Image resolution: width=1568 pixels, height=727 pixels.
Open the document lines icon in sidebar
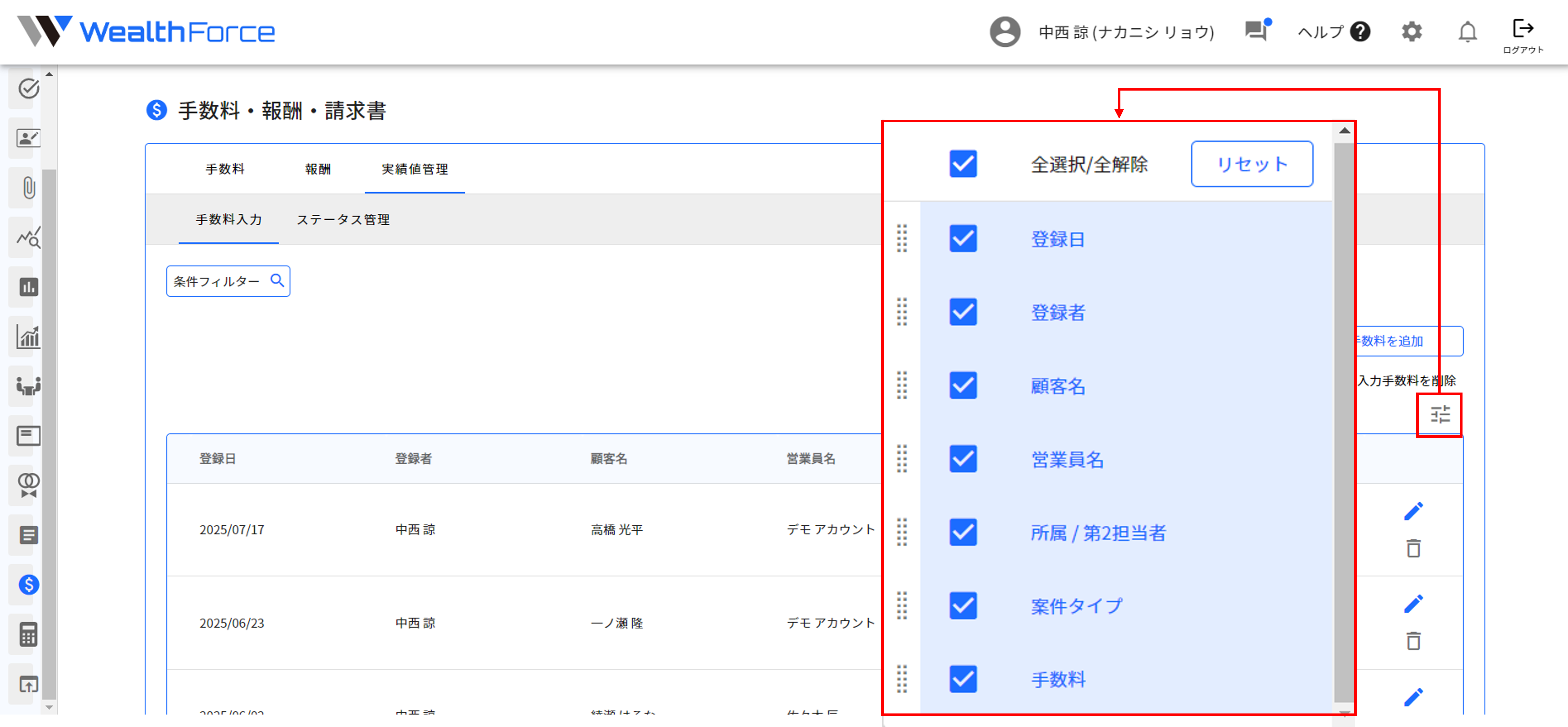(x=28, y=535)
